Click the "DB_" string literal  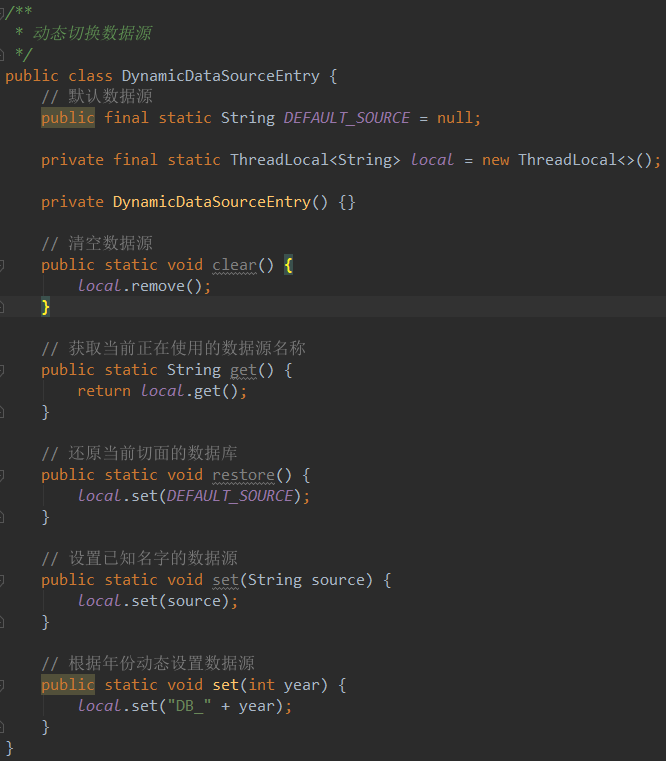(189, 706)
